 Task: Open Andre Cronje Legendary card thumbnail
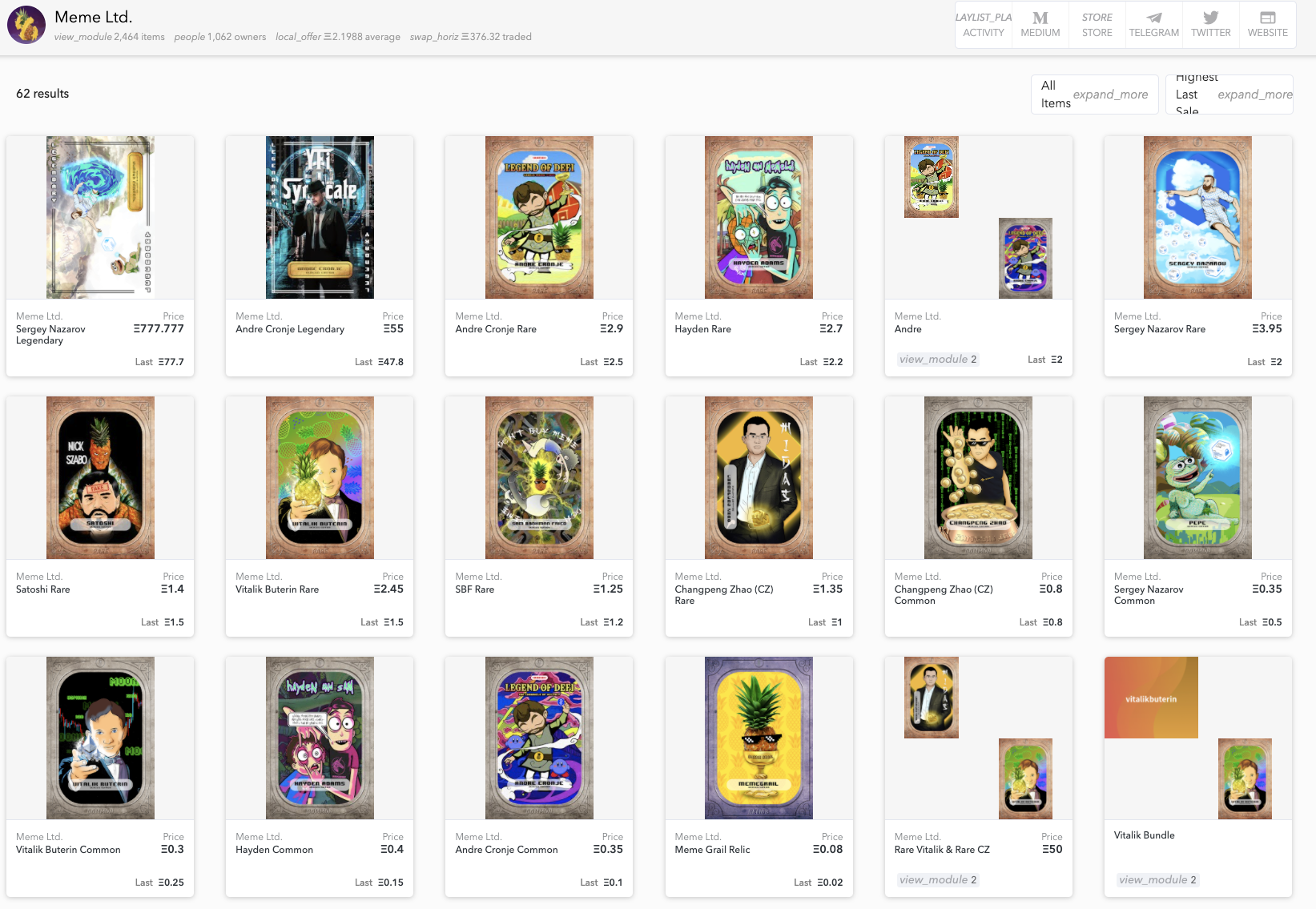[320, 217]
